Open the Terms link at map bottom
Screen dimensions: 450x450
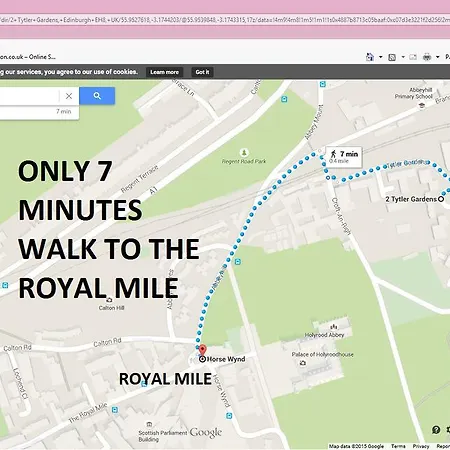click(x=398, y=446)
